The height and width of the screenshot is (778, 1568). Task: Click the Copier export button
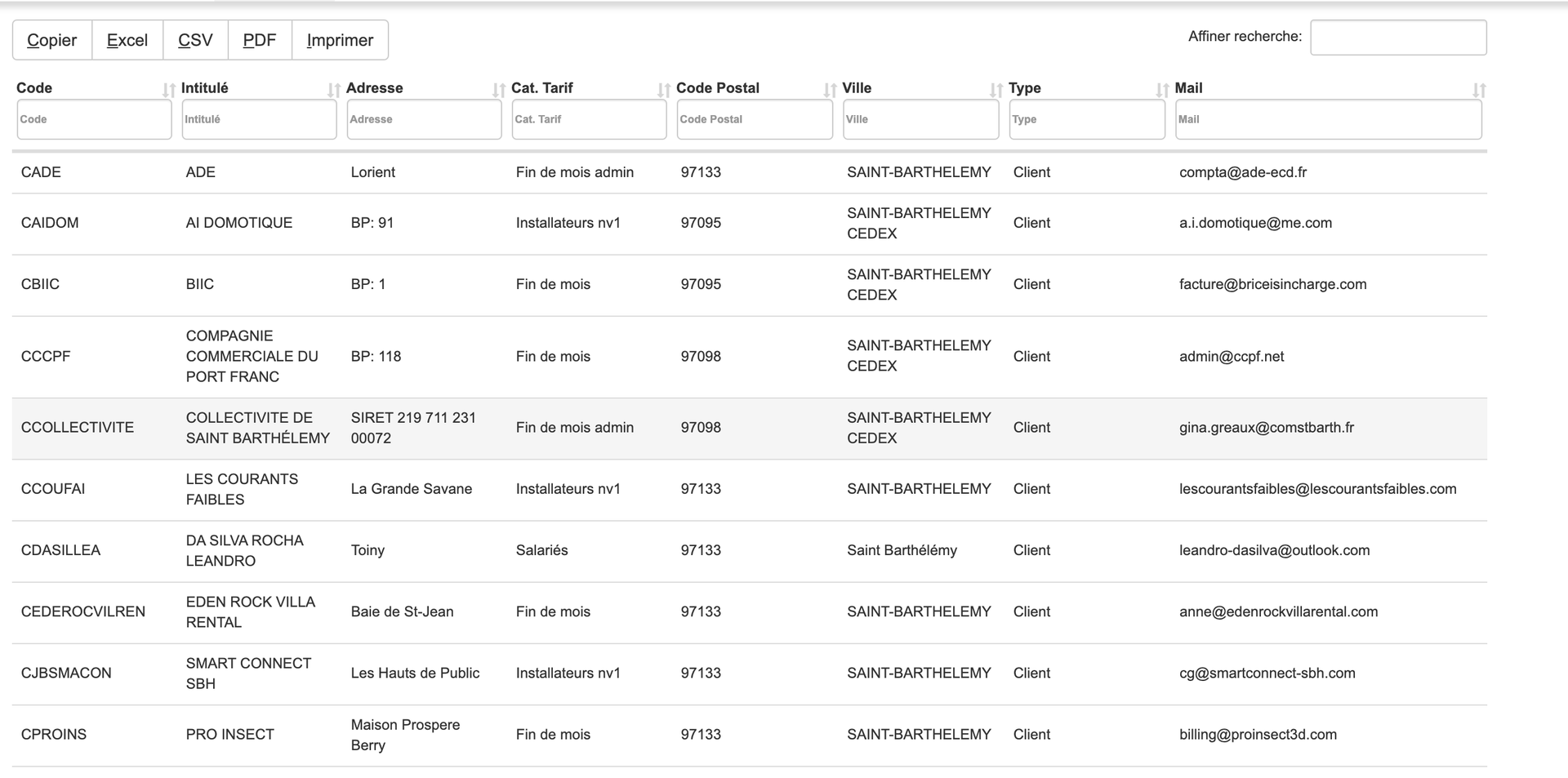(52, 40)
